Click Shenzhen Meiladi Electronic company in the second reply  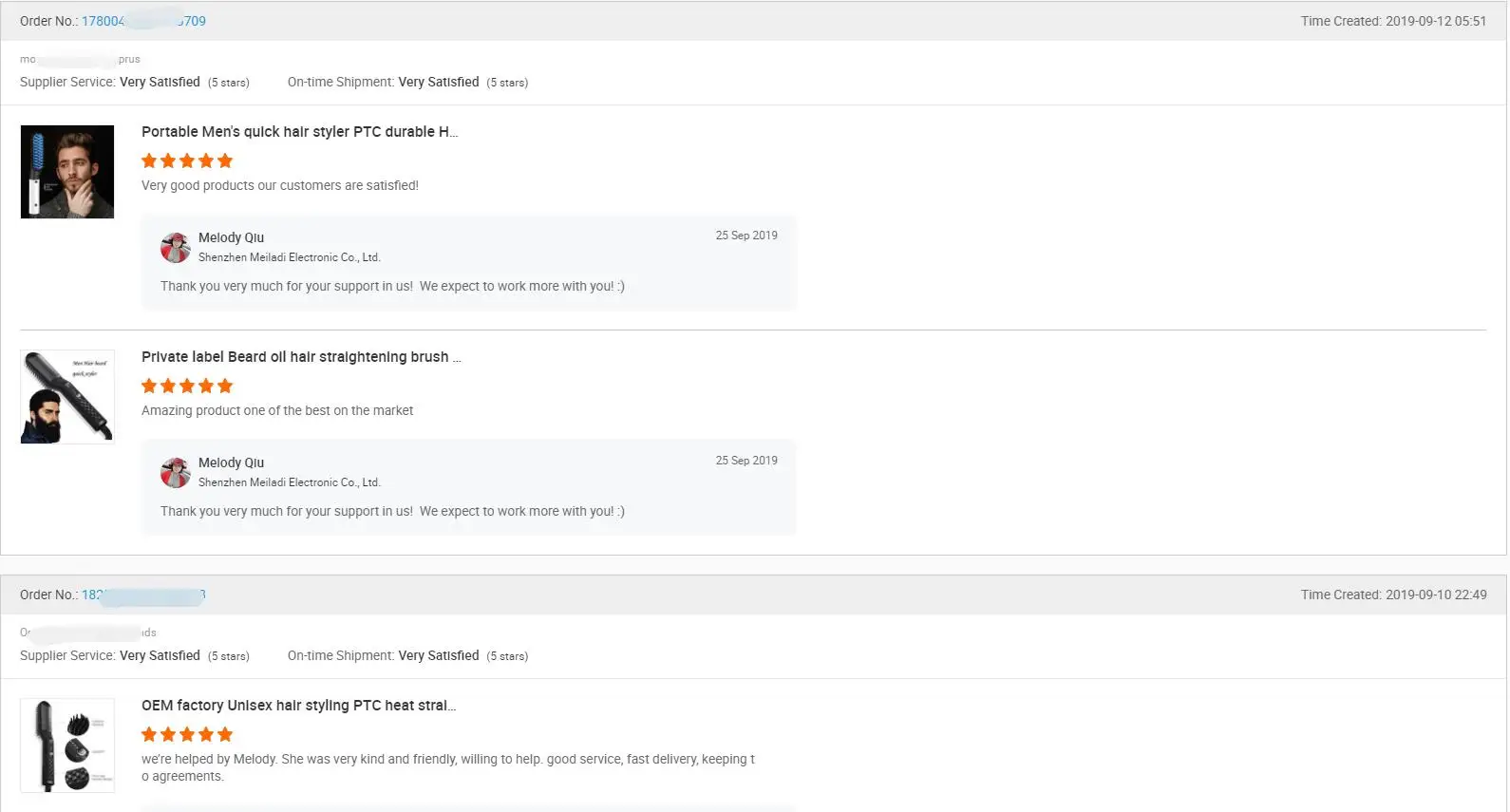click(289, 482)
